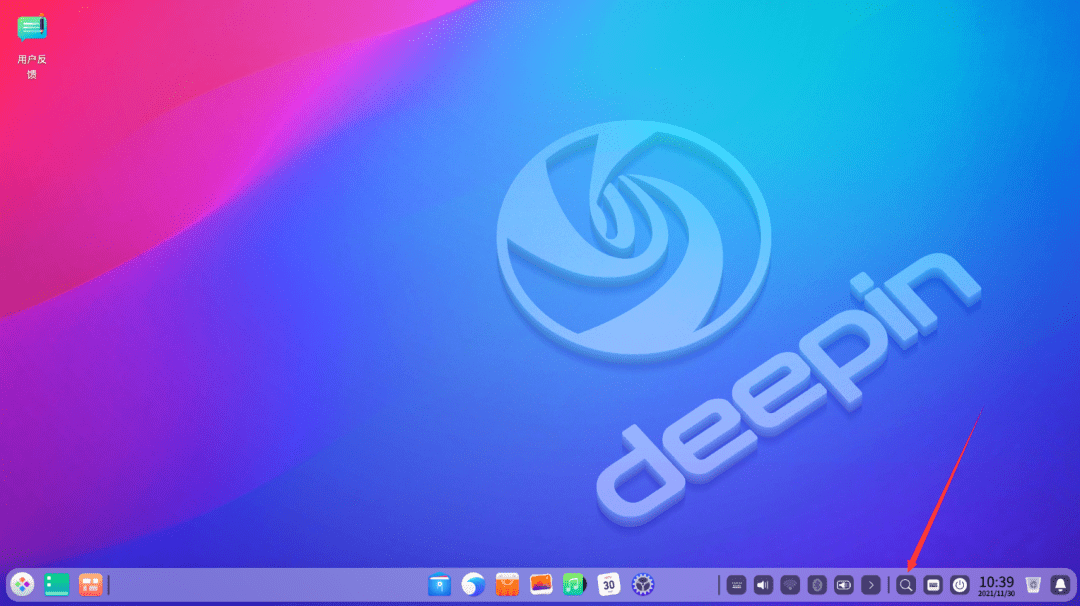Toggle Bluetooth in the tray
The image size is (1080, 606).
click(817, 585)
